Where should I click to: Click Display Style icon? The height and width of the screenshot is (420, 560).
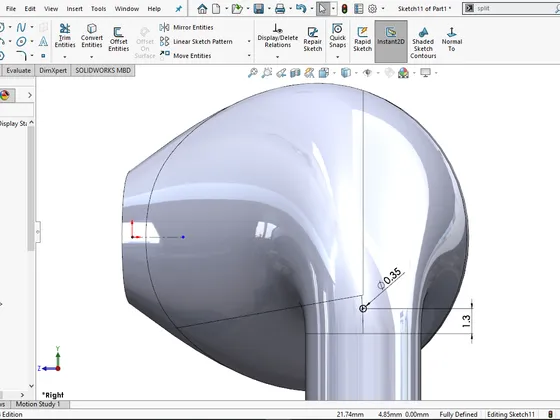[345, 73]
